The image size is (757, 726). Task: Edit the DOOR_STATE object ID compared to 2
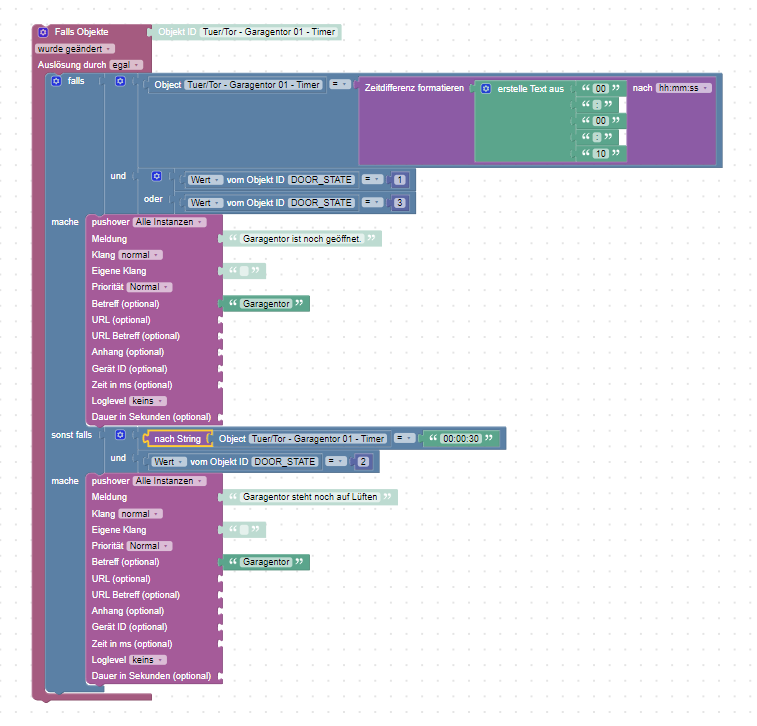pyautogui.click(x=285, y=462)
